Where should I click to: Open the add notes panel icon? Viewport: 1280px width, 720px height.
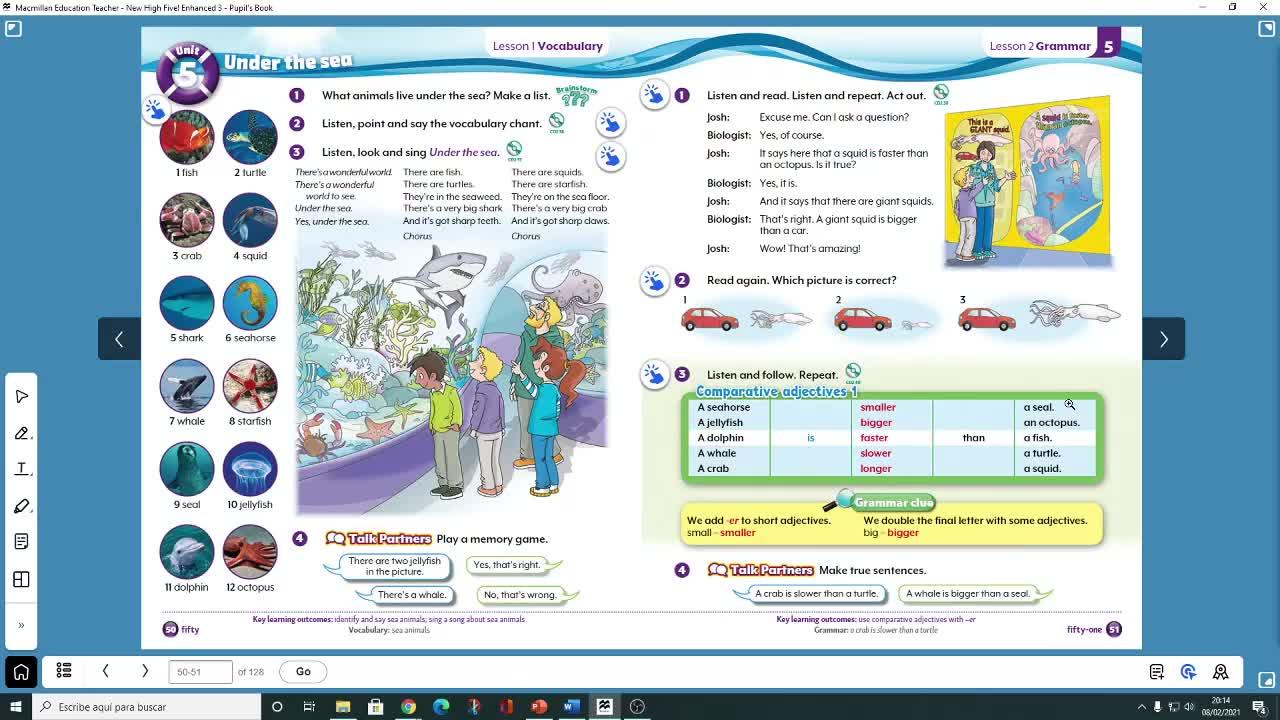(x=1157, y=672)
